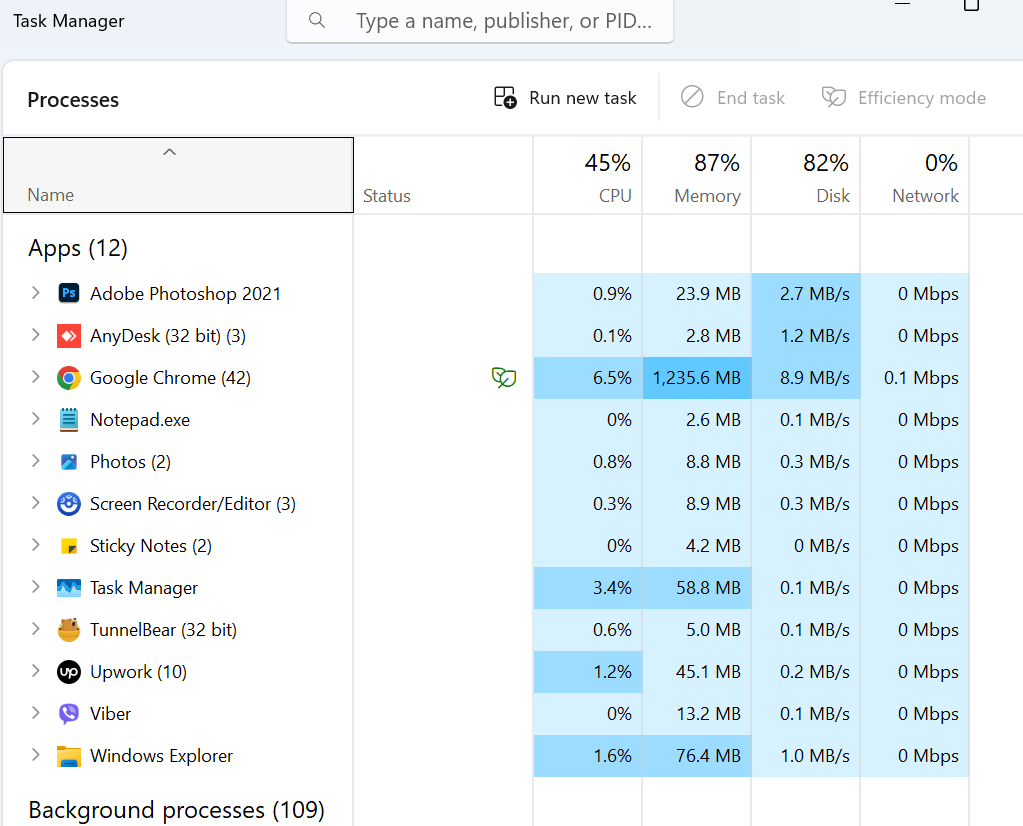The height and width of the screenshot is (826, 1023).
Task: Expand AnyDesk (32 bit) process group
Action: click(x=36, y=335)
